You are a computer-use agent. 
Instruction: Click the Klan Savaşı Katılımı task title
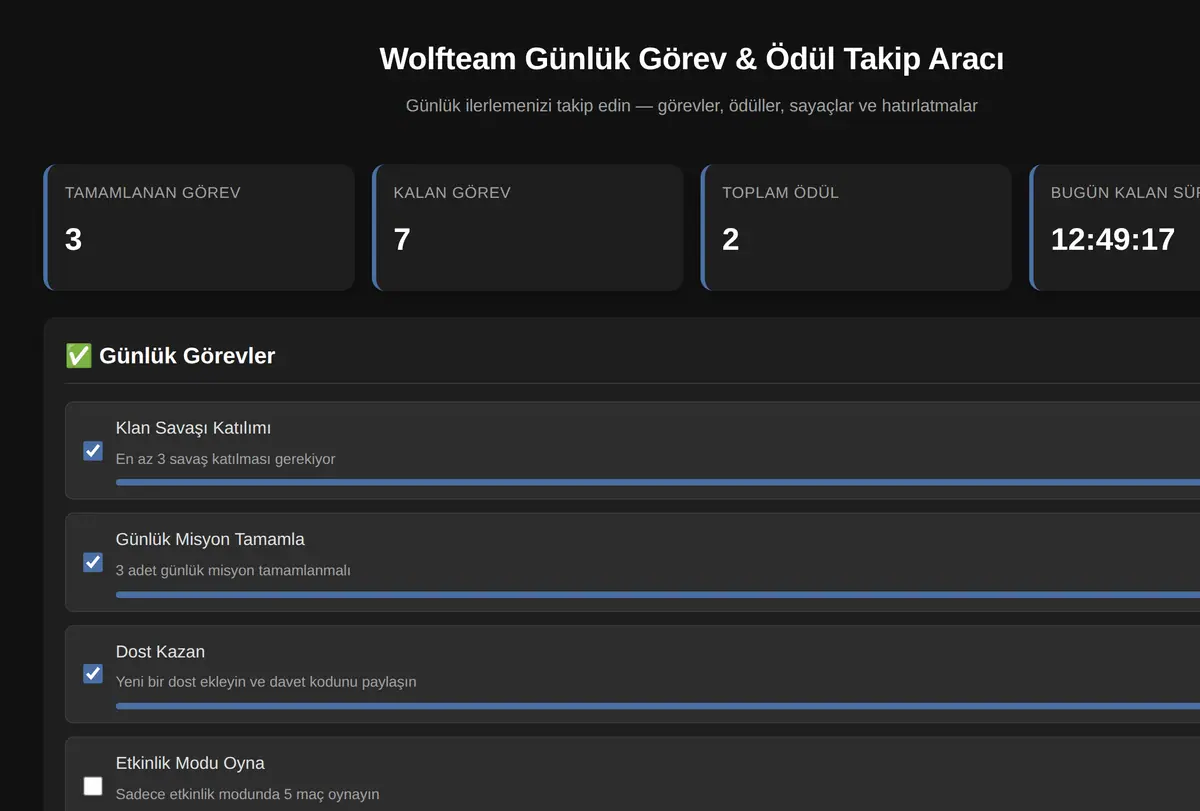pos(194,428)
